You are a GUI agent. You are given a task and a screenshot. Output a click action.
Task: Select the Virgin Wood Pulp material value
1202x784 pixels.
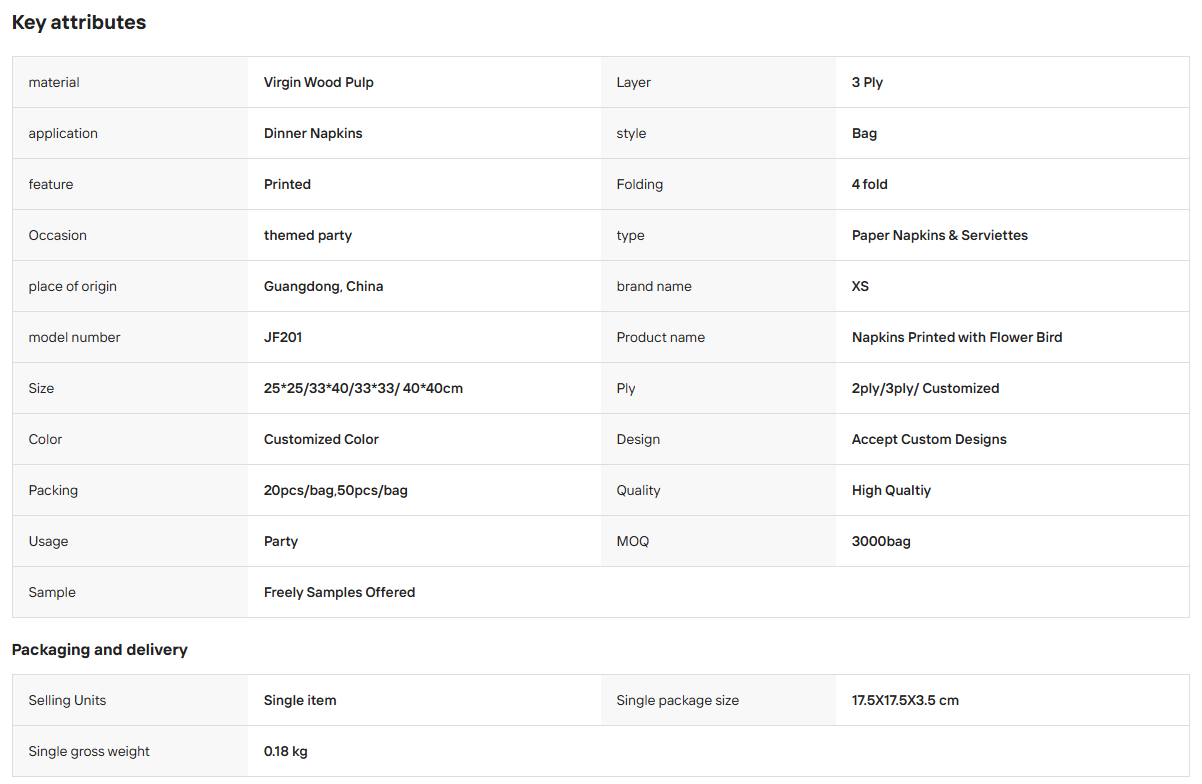pyautogui.click(x=319, y=82)
